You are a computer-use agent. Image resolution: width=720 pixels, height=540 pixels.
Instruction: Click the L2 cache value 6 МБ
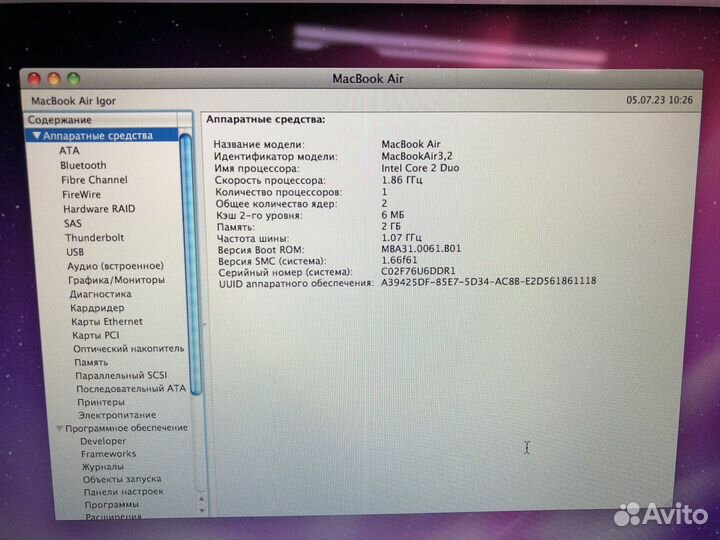point(393,215)
